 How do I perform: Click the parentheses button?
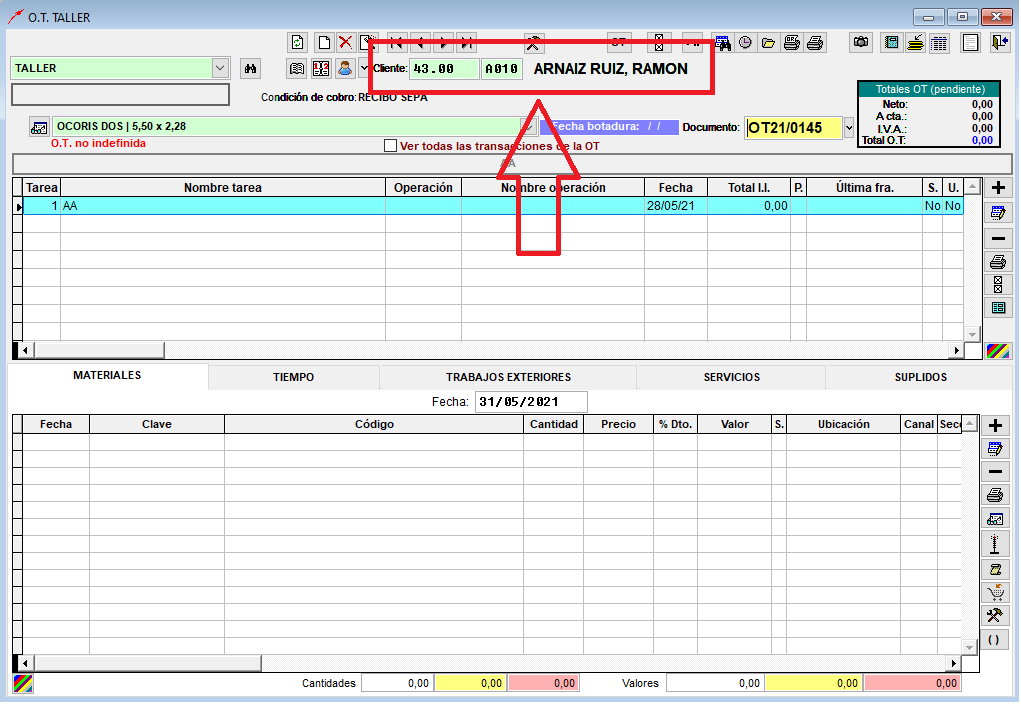tap(995, 639)
